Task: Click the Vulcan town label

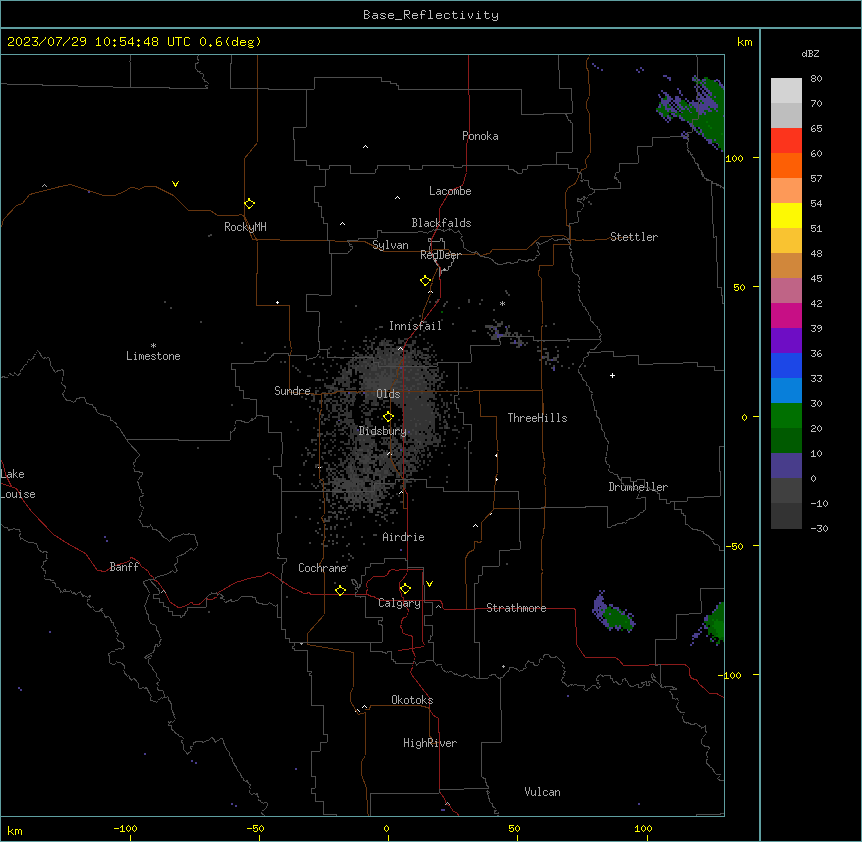Action: (543, 792)
